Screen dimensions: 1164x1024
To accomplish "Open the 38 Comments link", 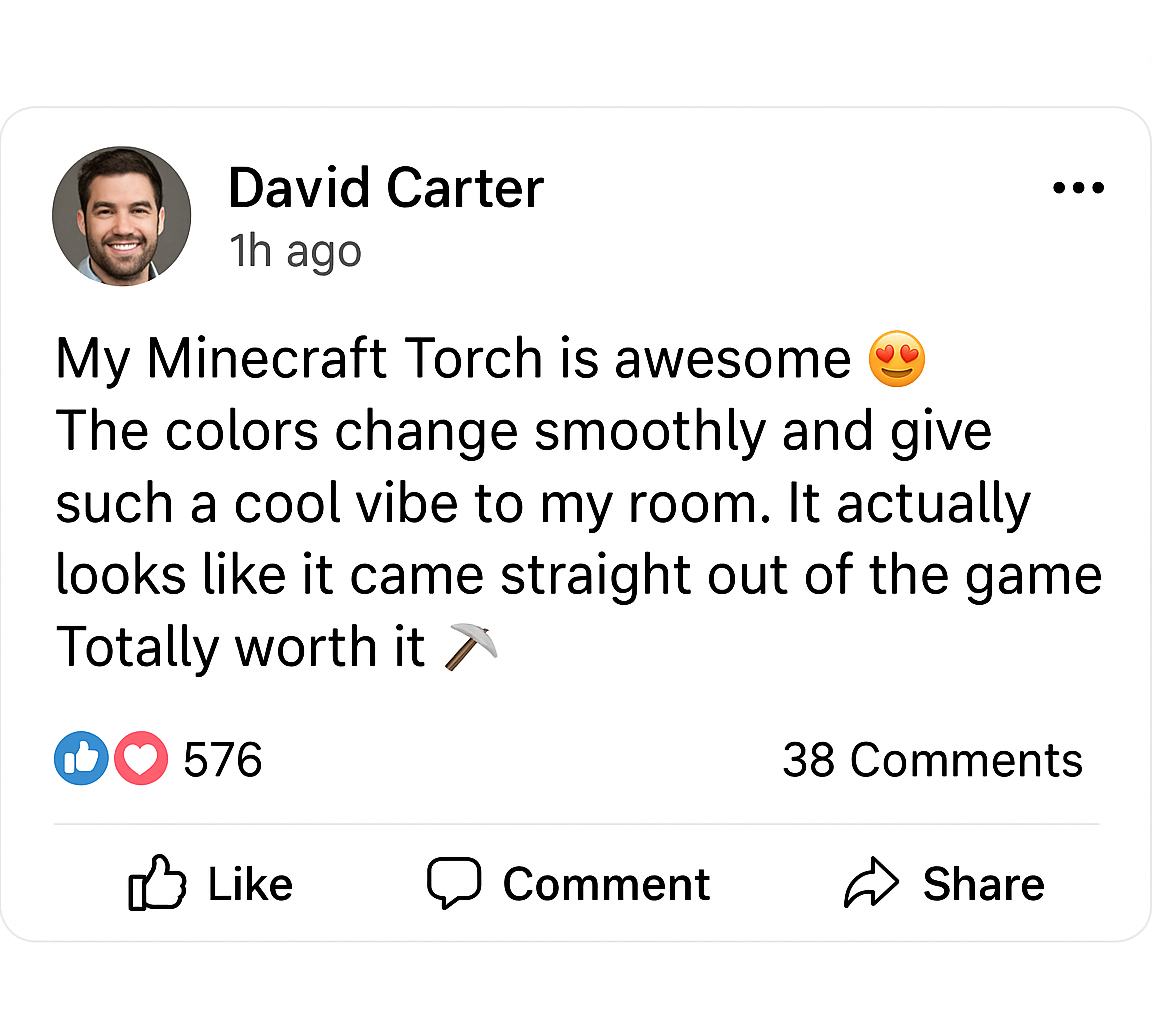I will pyautogui.click(x=932, y=760).
